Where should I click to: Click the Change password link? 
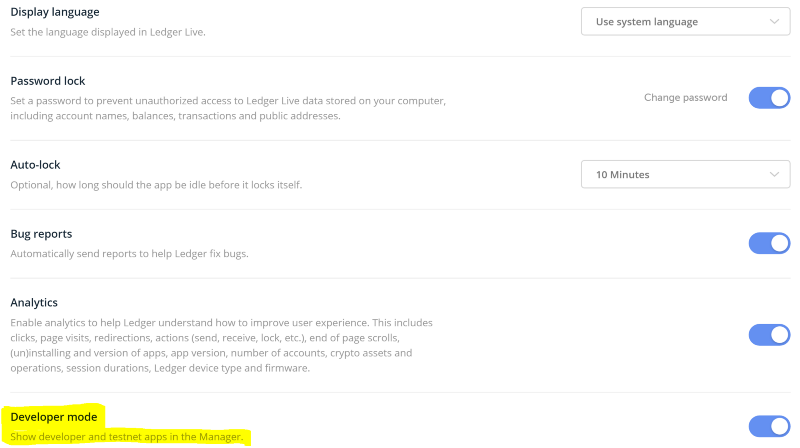pyautogui.click(x=685, y=97)
